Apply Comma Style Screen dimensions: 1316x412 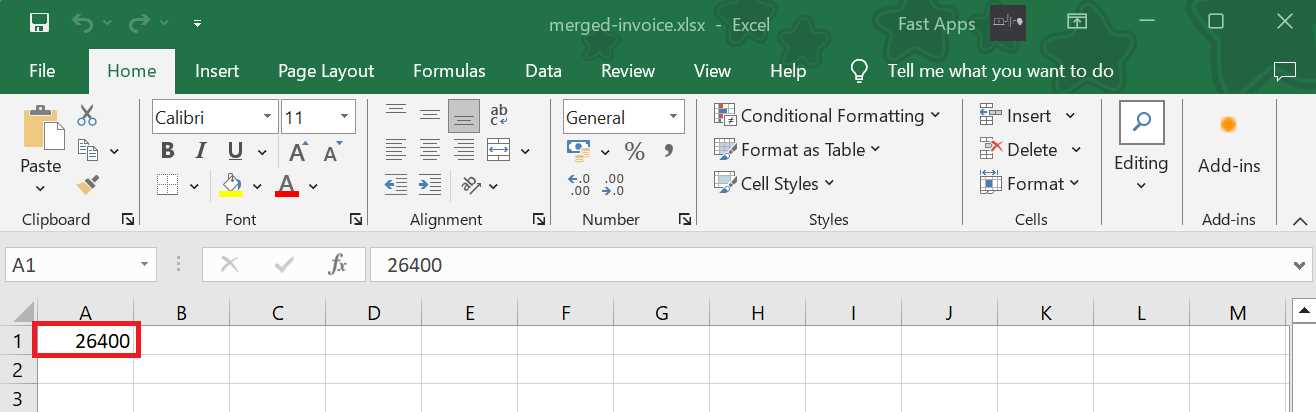coord(669,151)
